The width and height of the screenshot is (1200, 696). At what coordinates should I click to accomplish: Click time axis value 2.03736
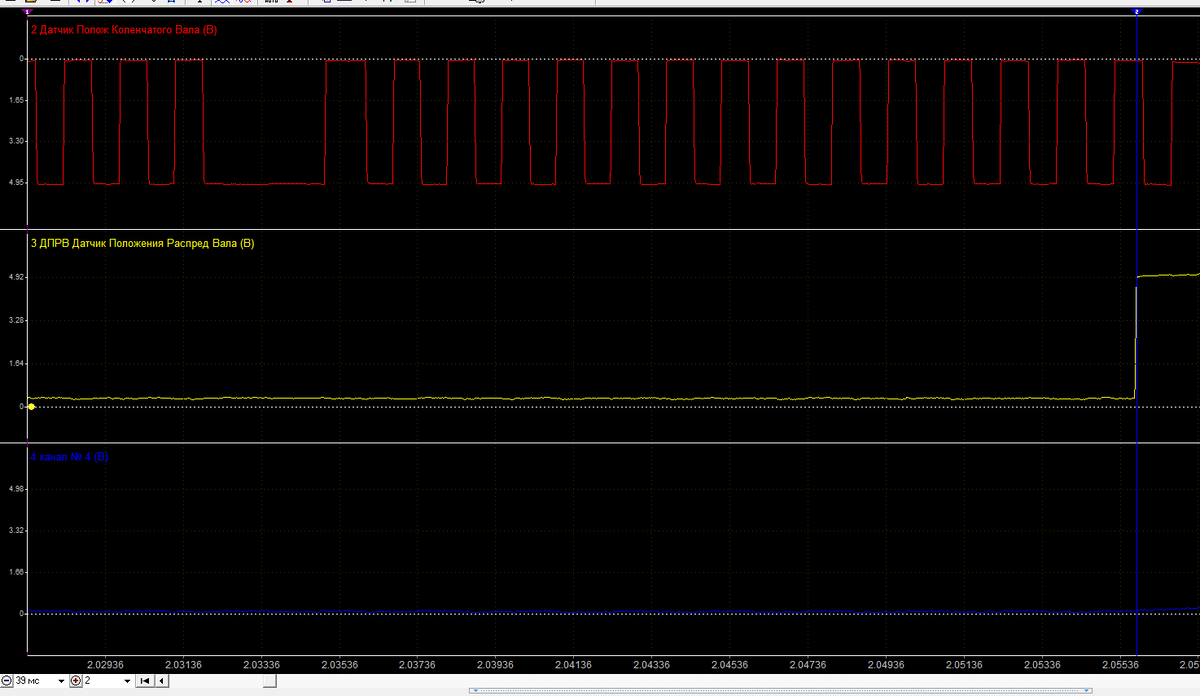click(417, 664)
